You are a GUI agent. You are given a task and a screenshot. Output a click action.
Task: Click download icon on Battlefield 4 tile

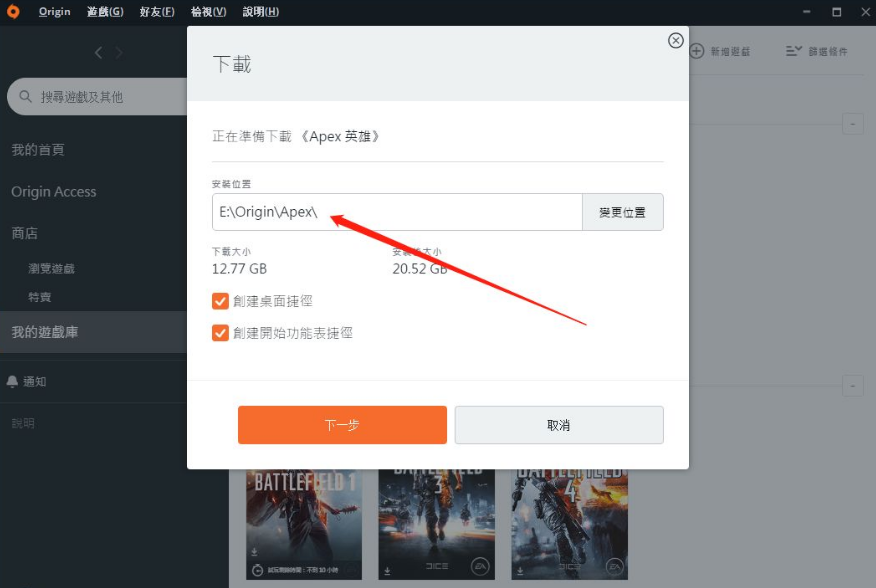[520, 571]
